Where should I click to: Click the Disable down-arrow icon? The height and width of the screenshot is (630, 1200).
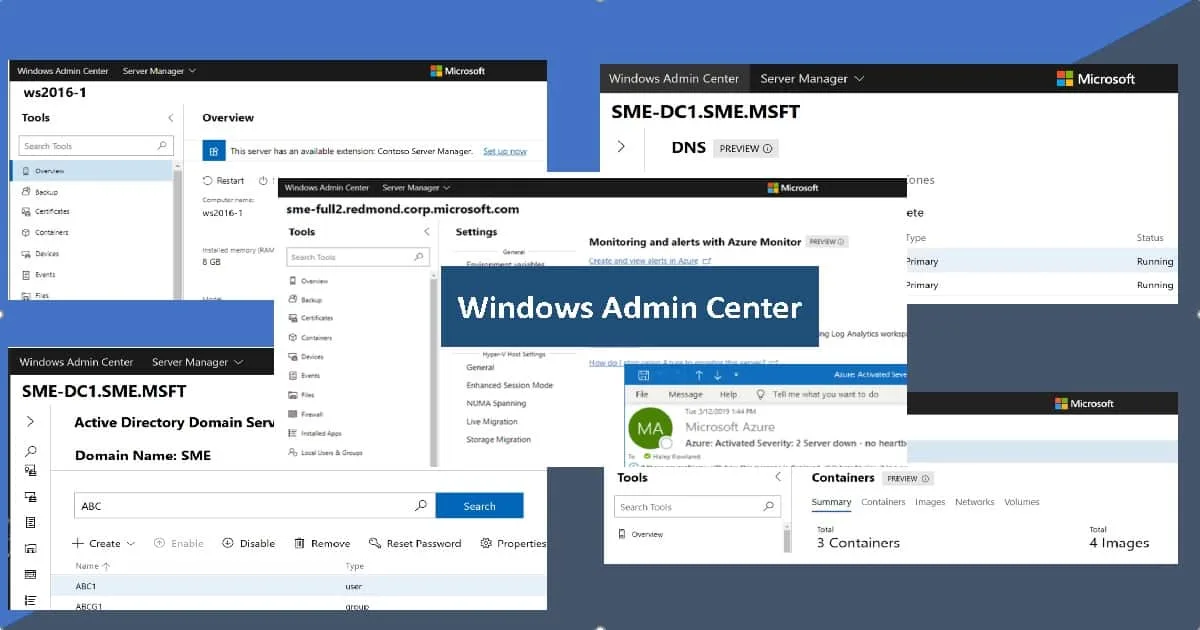[x=228, y=543]
